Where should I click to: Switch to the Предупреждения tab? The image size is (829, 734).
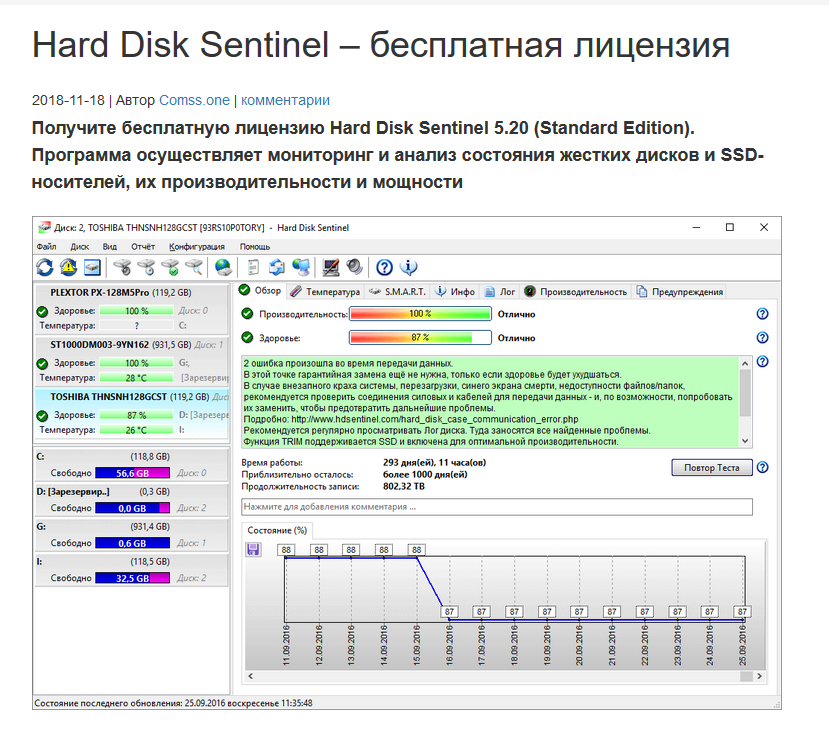coord(679,291)
